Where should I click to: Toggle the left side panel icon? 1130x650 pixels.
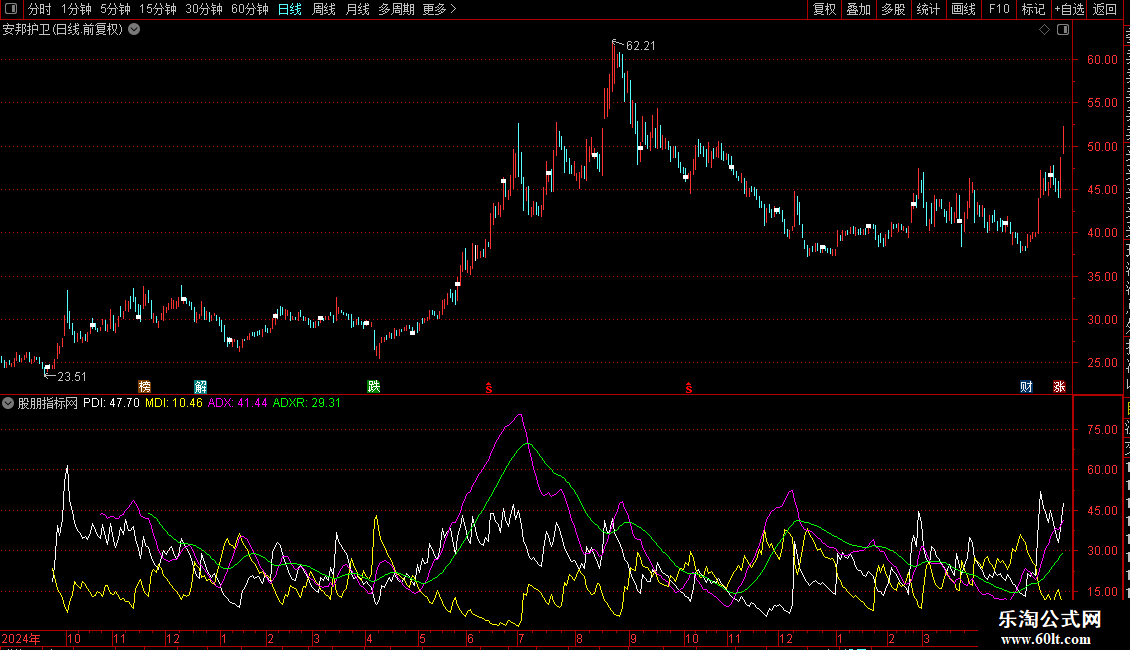11,9
